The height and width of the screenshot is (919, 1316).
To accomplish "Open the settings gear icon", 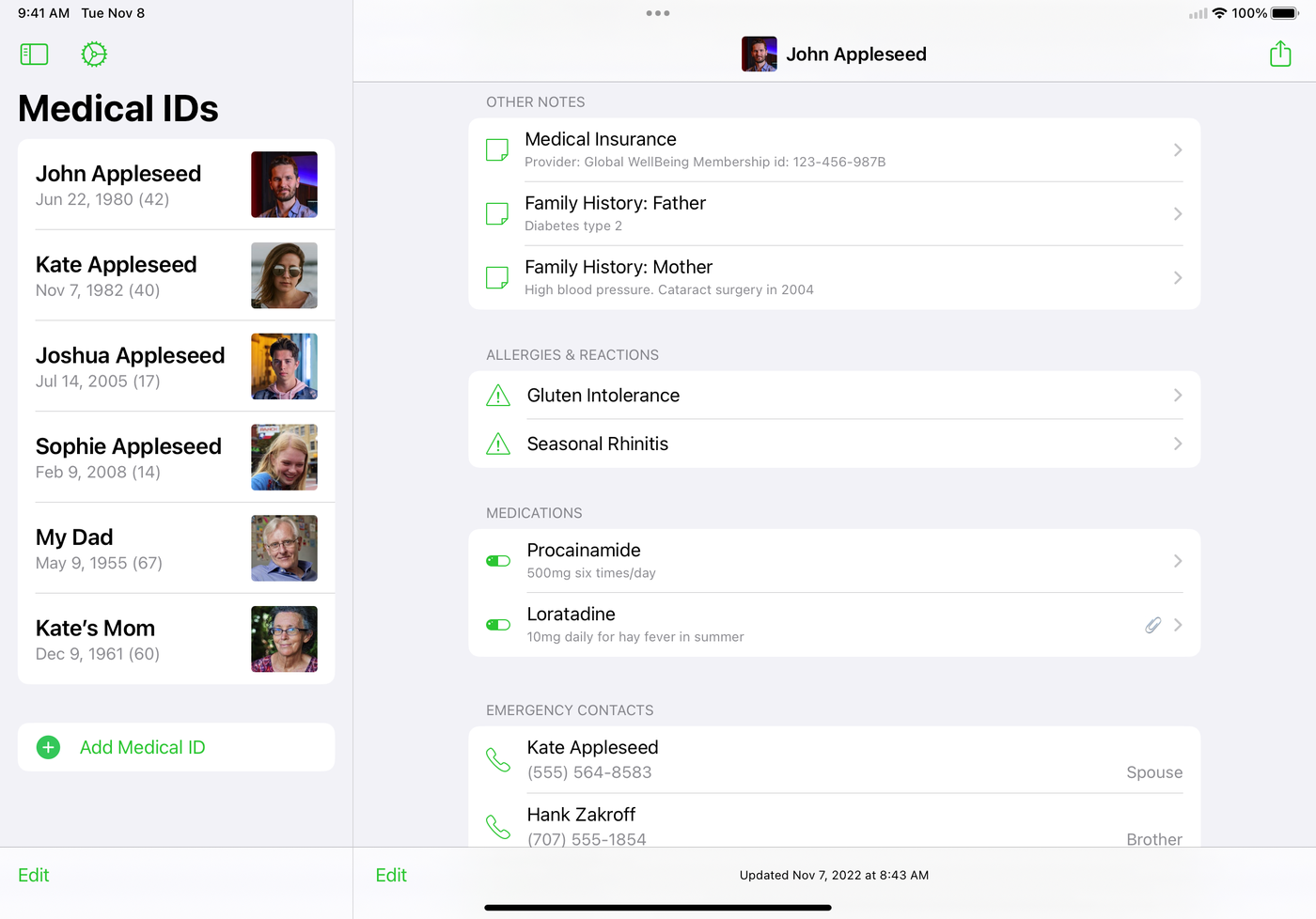I will [94, 55].
